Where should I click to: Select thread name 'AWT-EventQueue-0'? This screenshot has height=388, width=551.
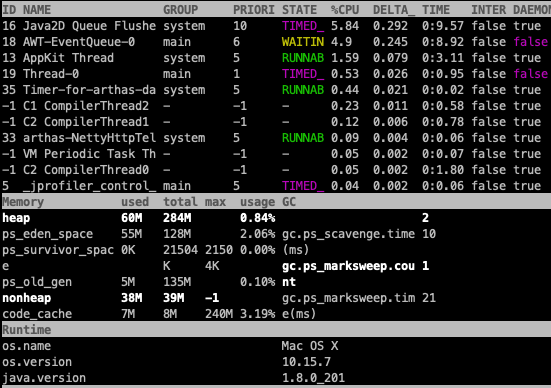pos(79,42)
